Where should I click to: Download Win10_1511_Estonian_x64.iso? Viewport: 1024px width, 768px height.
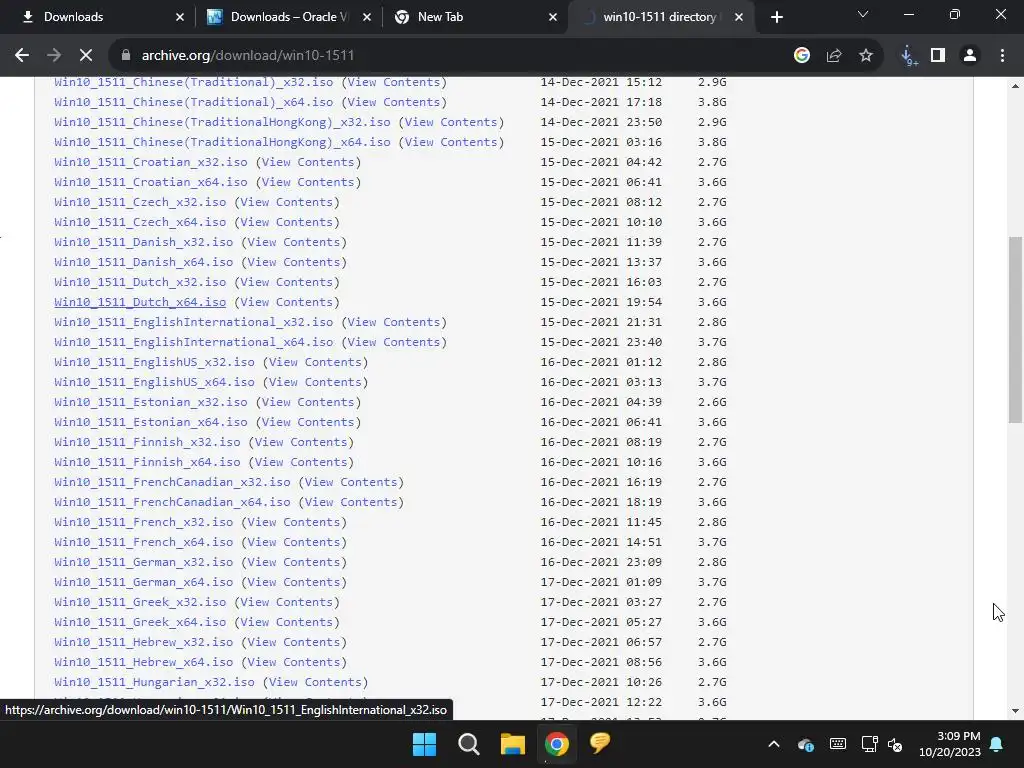pyautogui.click(x=151, y=422)
